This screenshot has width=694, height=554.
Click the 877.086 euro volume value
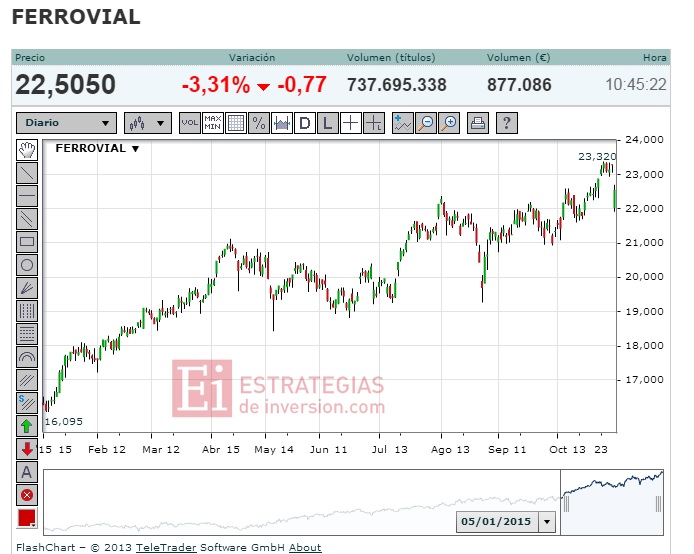coord(519,85)
